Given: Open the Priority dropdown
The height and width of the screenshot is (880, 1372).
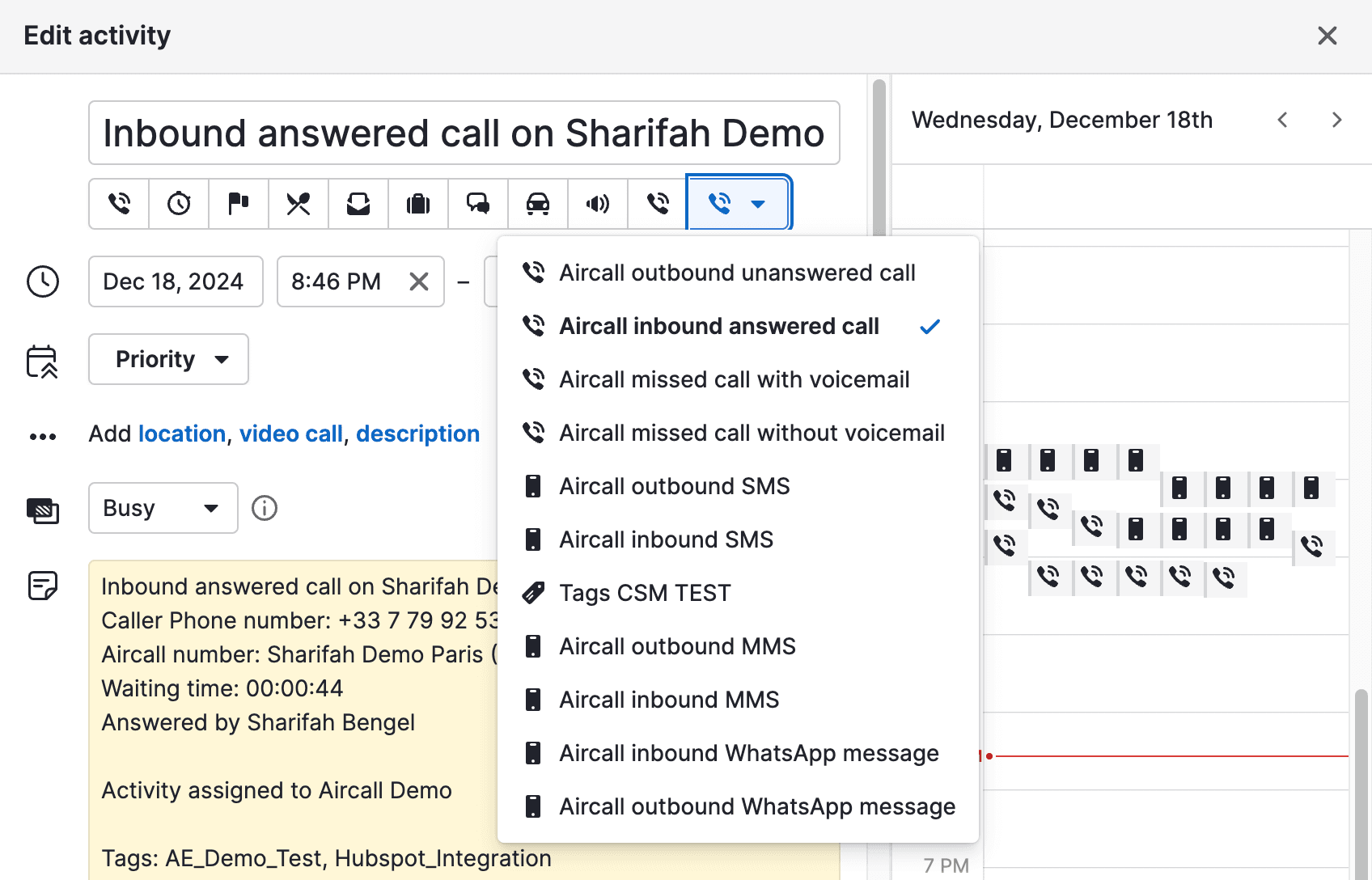Looking at the screenshot, I should pos(167,359).
